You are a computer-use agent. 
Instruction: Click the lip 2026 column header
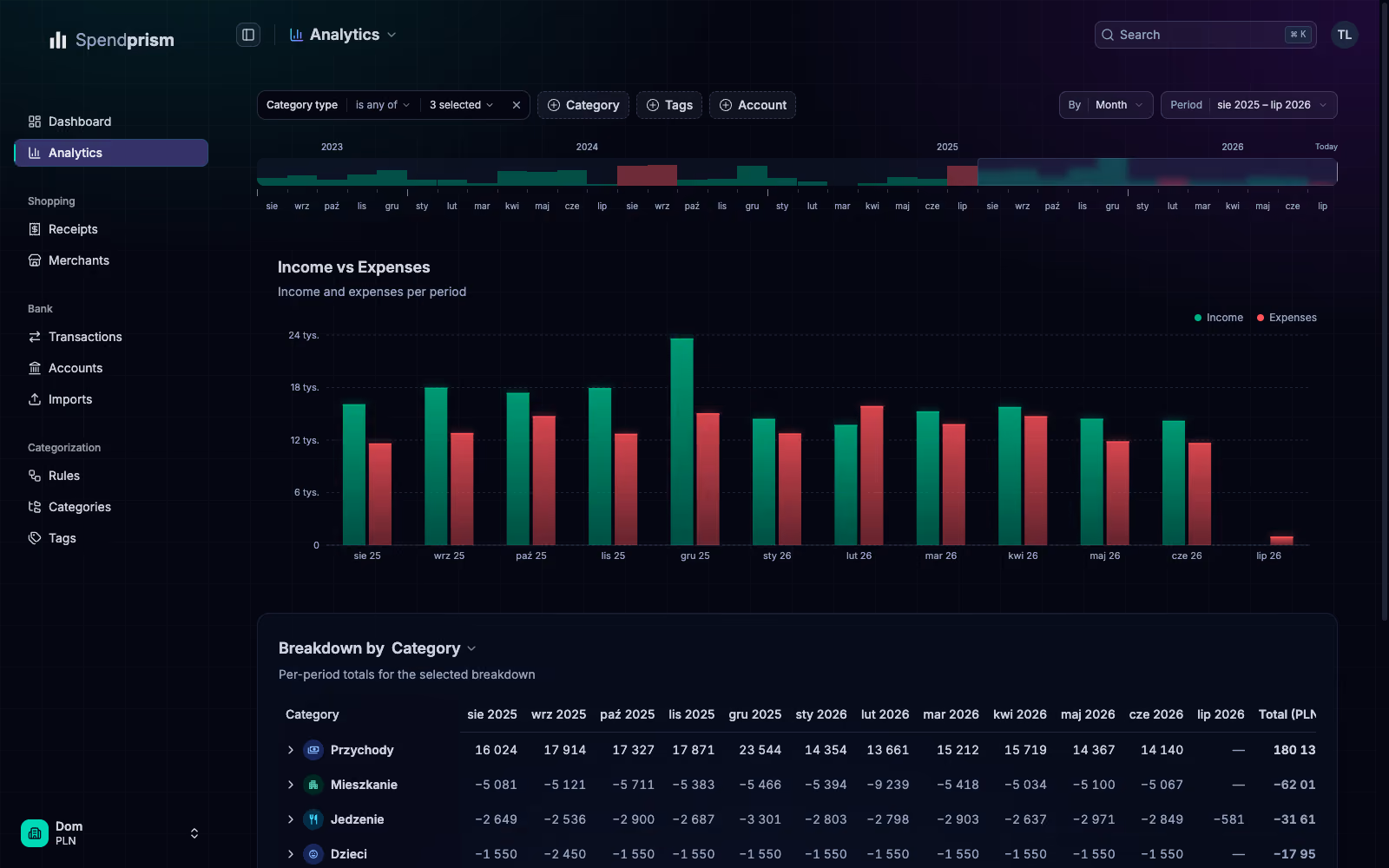(1221, 714)
